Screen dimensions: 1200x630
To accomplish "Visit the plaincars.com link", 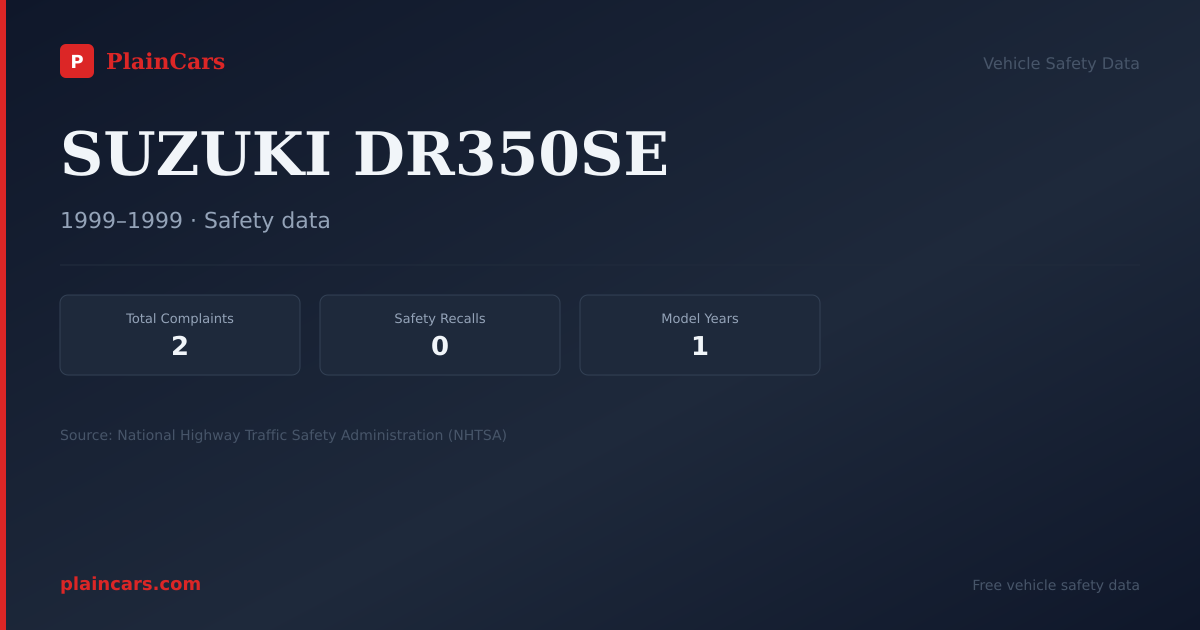I will point(130,584).
